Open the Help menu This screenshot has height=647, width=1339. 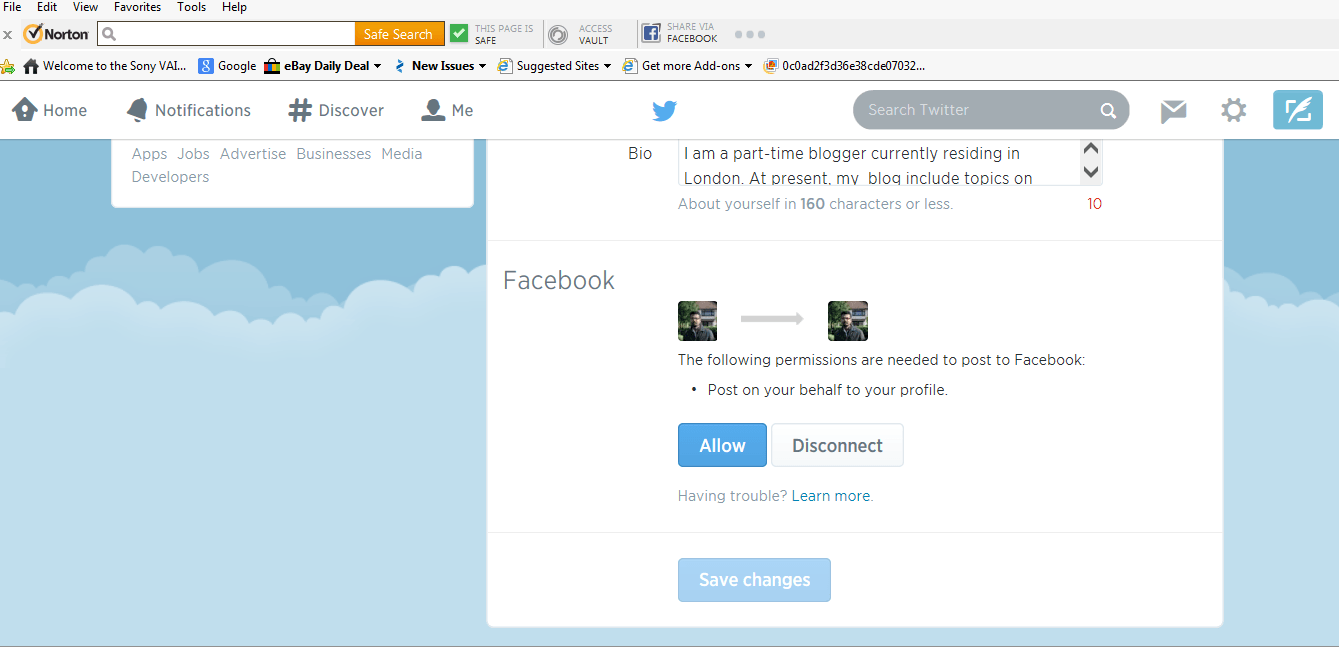pos(234,7)
